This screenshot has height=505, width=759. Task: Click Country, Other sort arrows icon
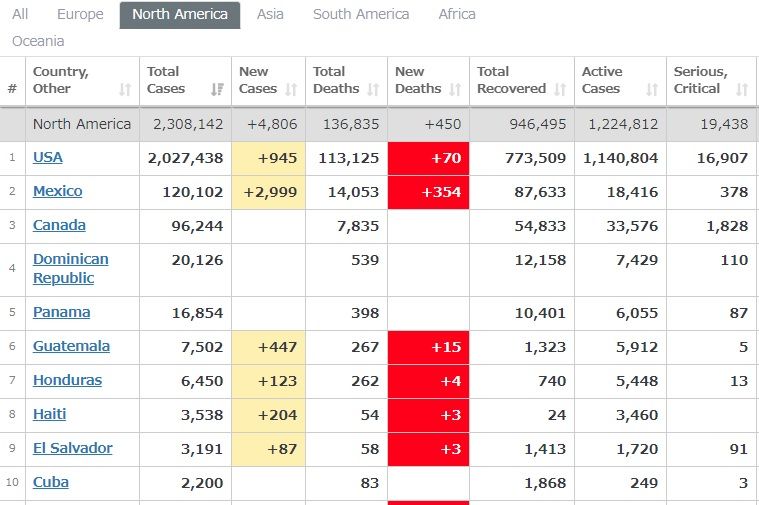(125, 89)
